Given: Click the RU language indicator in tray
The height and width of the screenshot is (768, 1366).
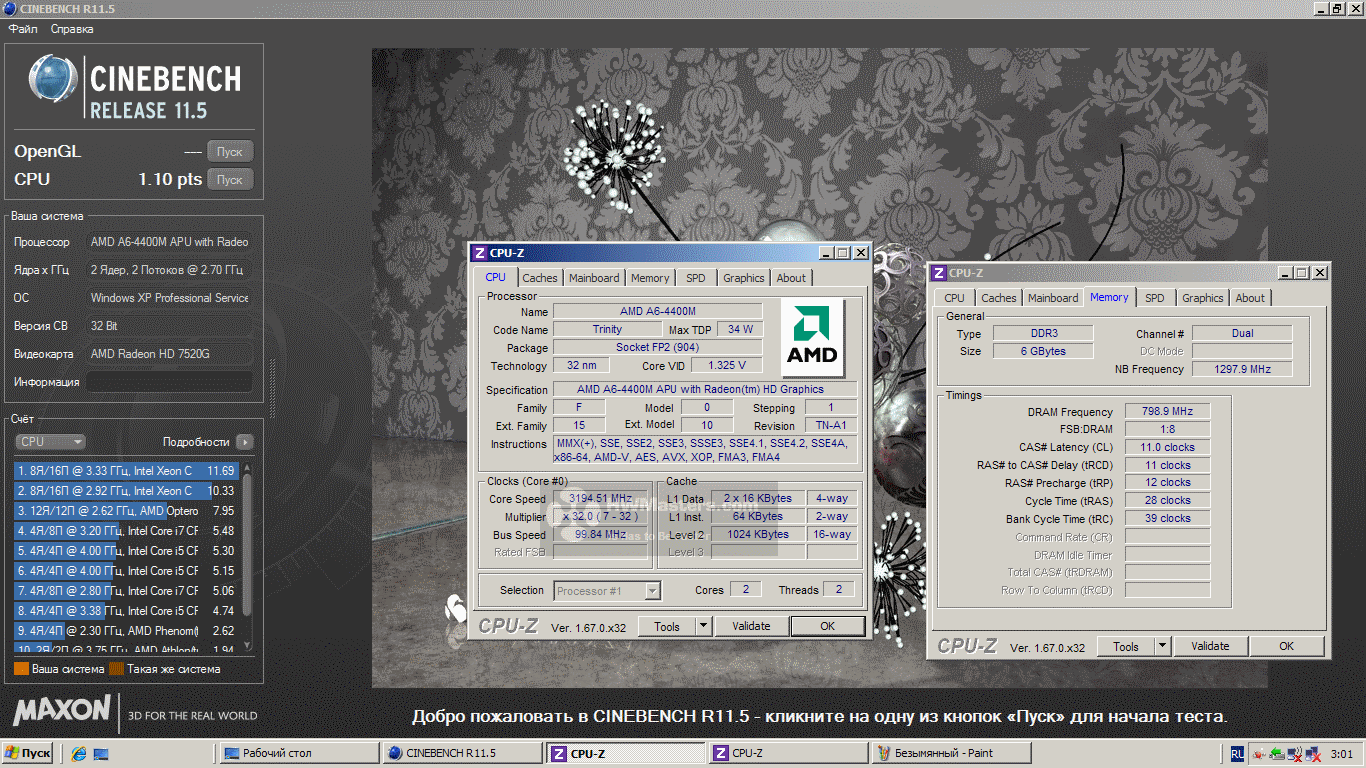Looking at the screenshot, I should (x=1237, y=753).
